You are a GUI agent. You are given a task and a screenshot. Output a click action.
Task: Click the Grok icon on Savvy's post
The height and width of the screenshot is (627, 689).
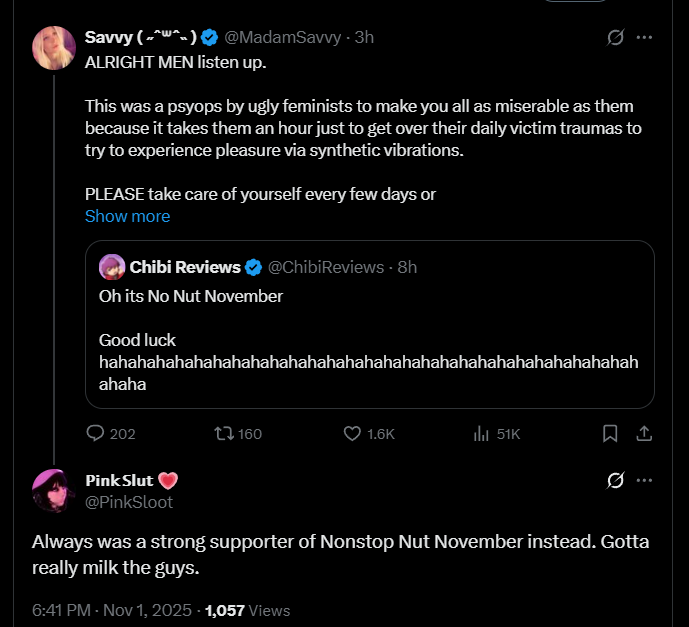coord(617,38)
